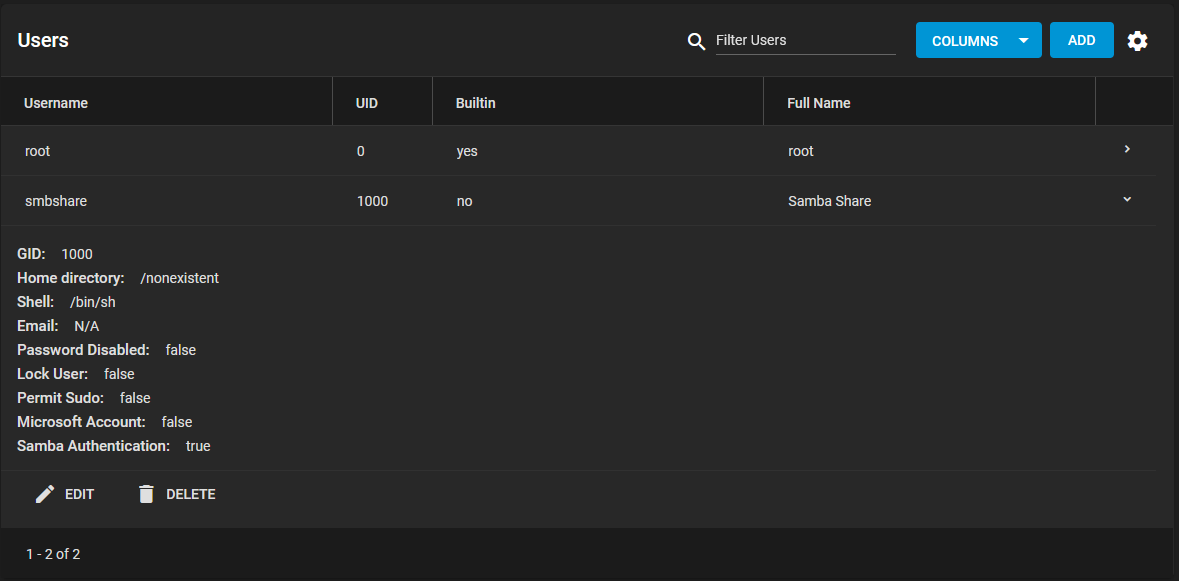Click the EDIT button label
This screenshot has height=581, width=1179.
point(80,494)
